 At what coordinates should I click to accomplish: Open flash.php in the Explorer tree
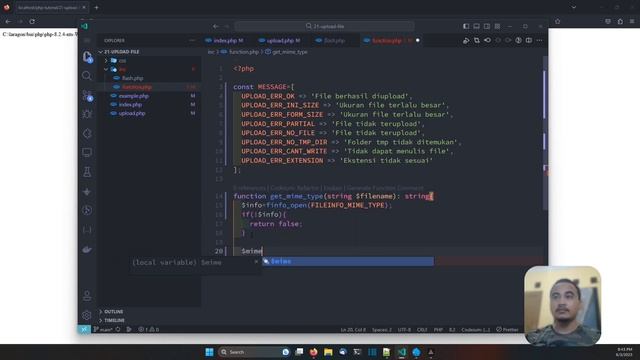133,78
